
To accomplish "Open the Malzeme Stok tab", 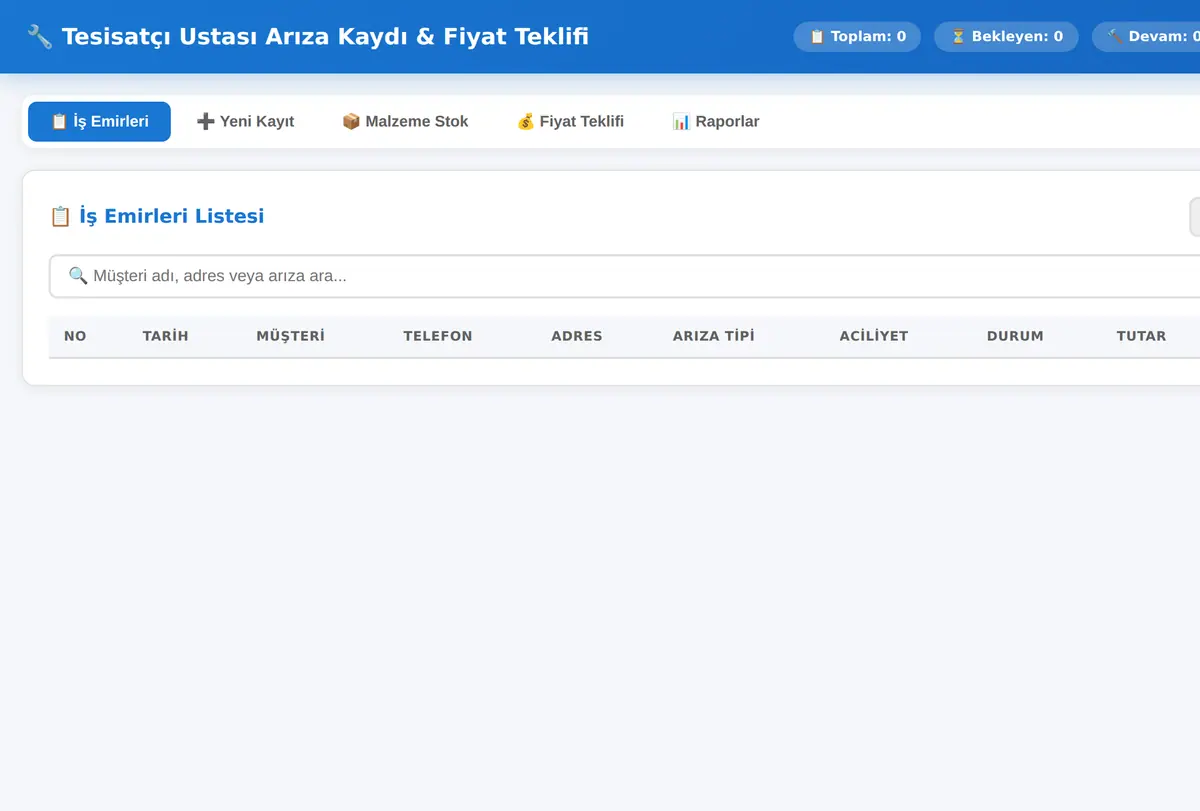I will tap(405, 122).
